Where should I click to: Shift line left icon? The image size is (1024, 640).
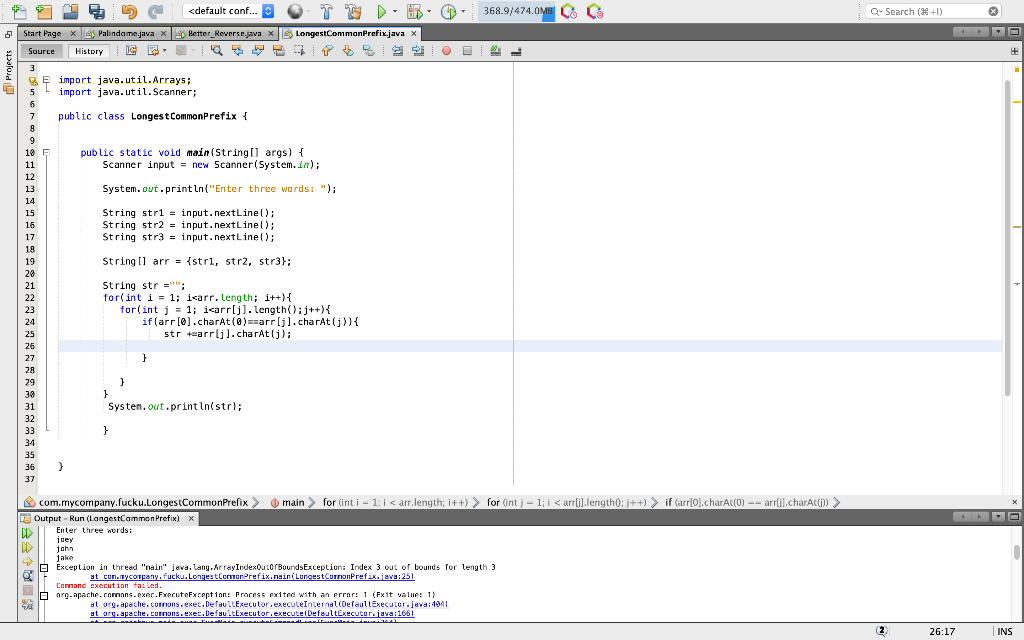(397, 50)
